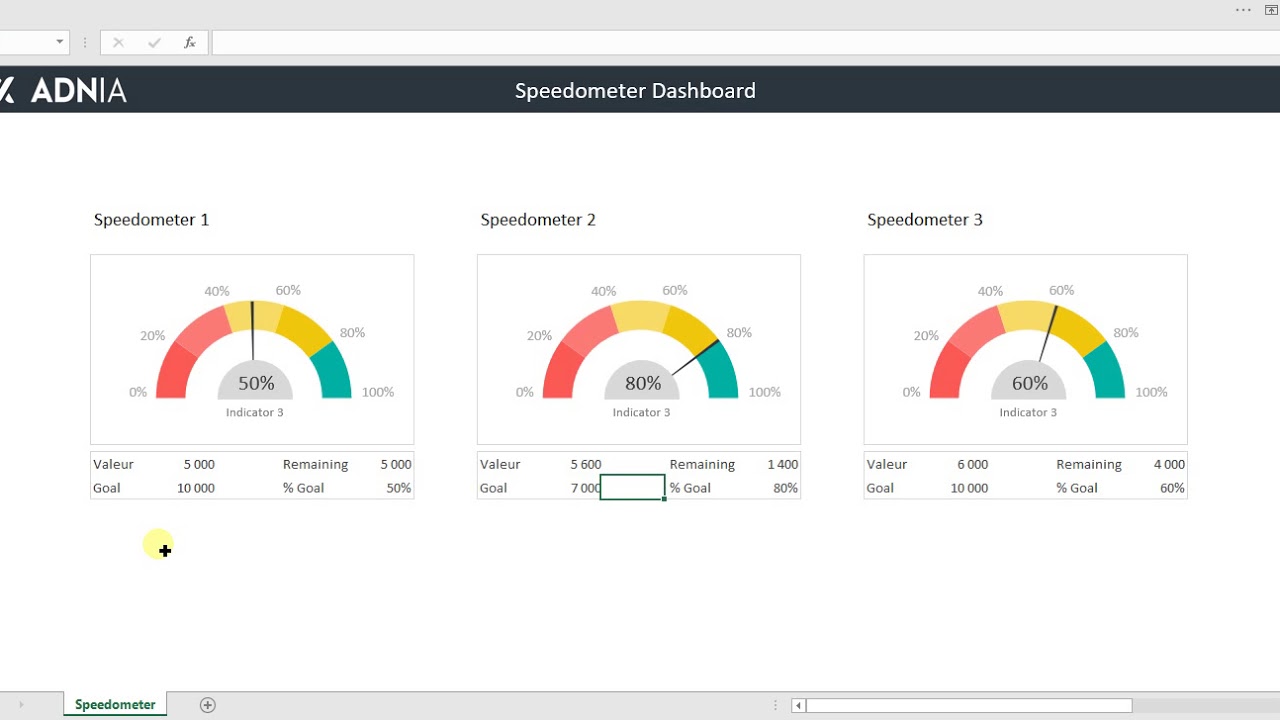Select % Goal value 60%
This screenshot has height=720, width=1280.
1173,489
